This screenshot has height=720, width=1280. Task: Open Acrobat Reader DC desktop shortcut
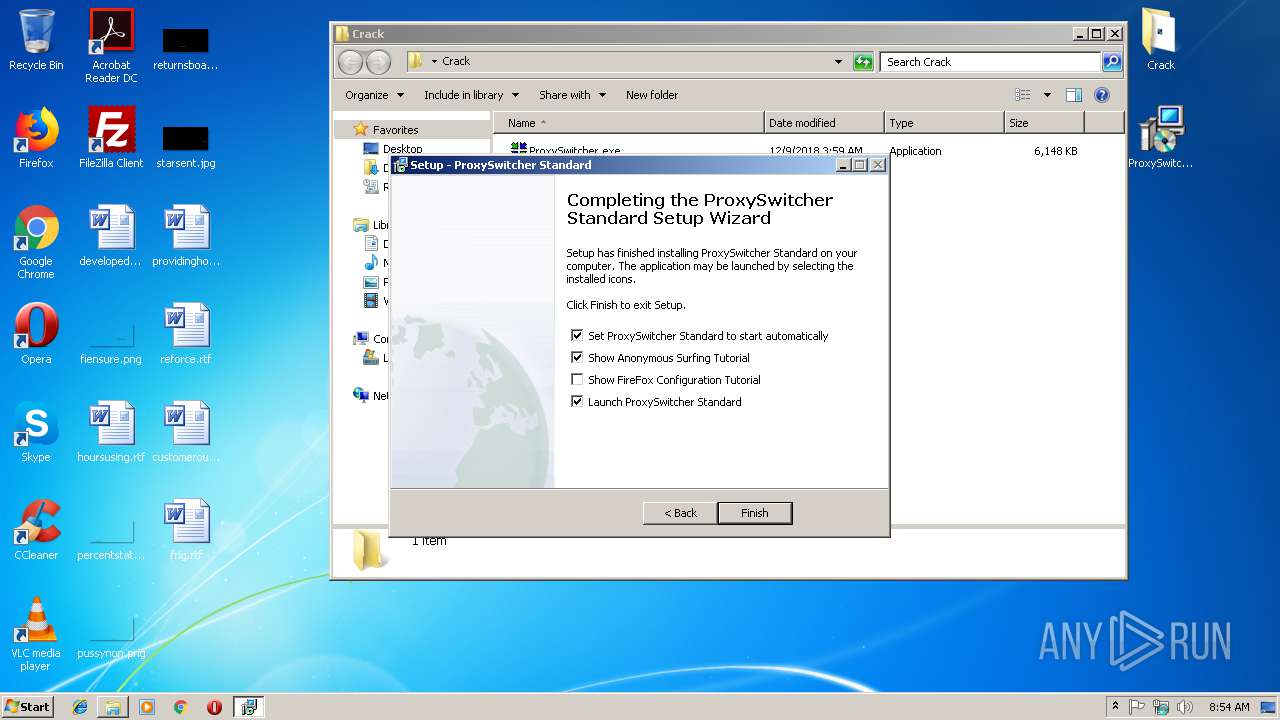[111, 46]
